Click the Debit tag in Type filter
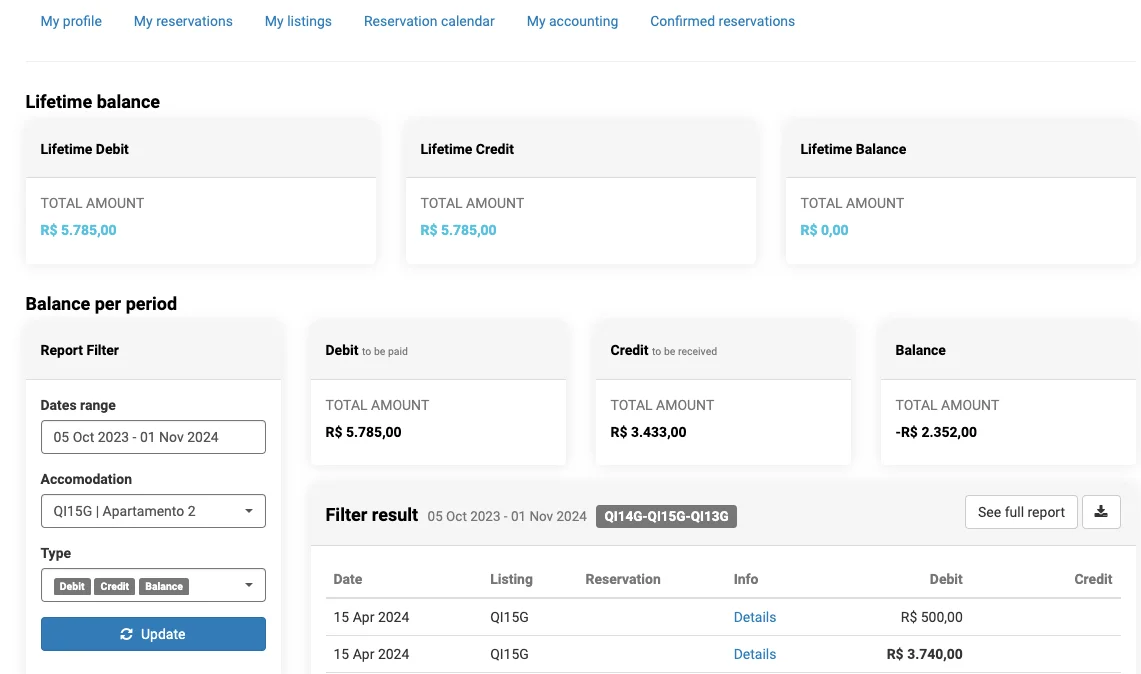 [72, 586]
